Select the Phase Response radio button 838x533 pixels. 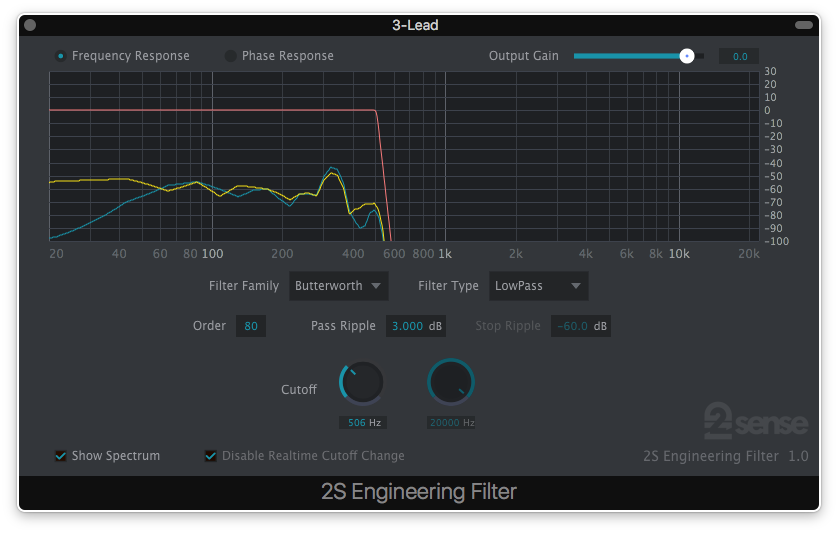[x=230, y=56]
